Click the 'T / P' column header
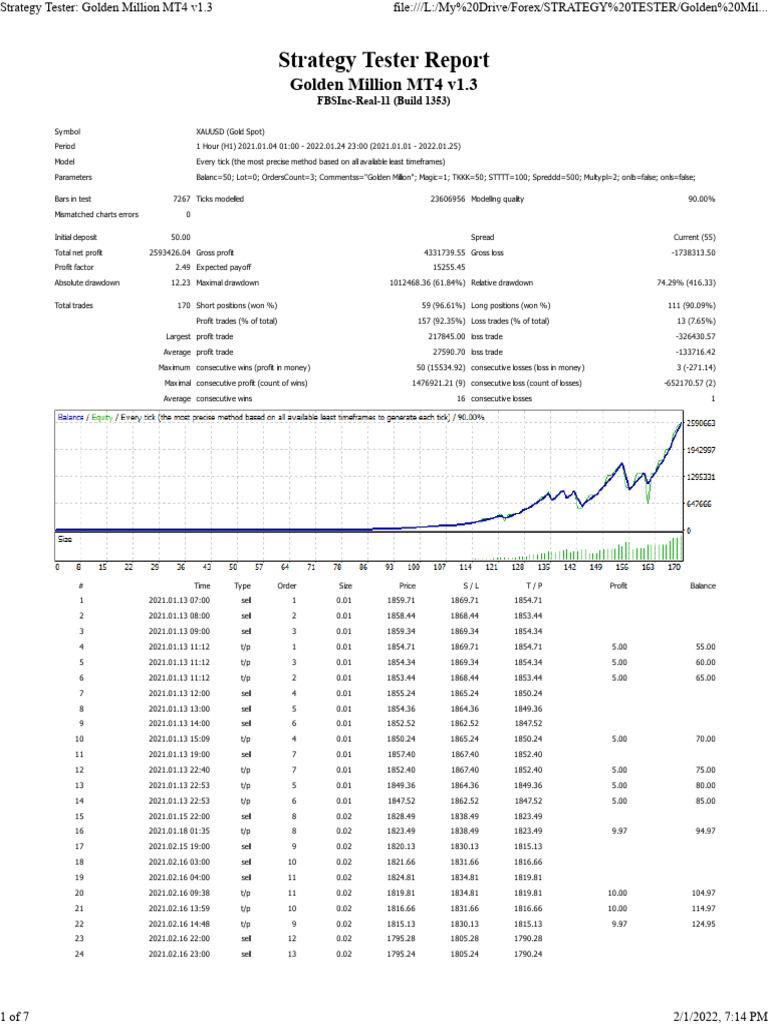768x1024 pixels. coord(534,586)
